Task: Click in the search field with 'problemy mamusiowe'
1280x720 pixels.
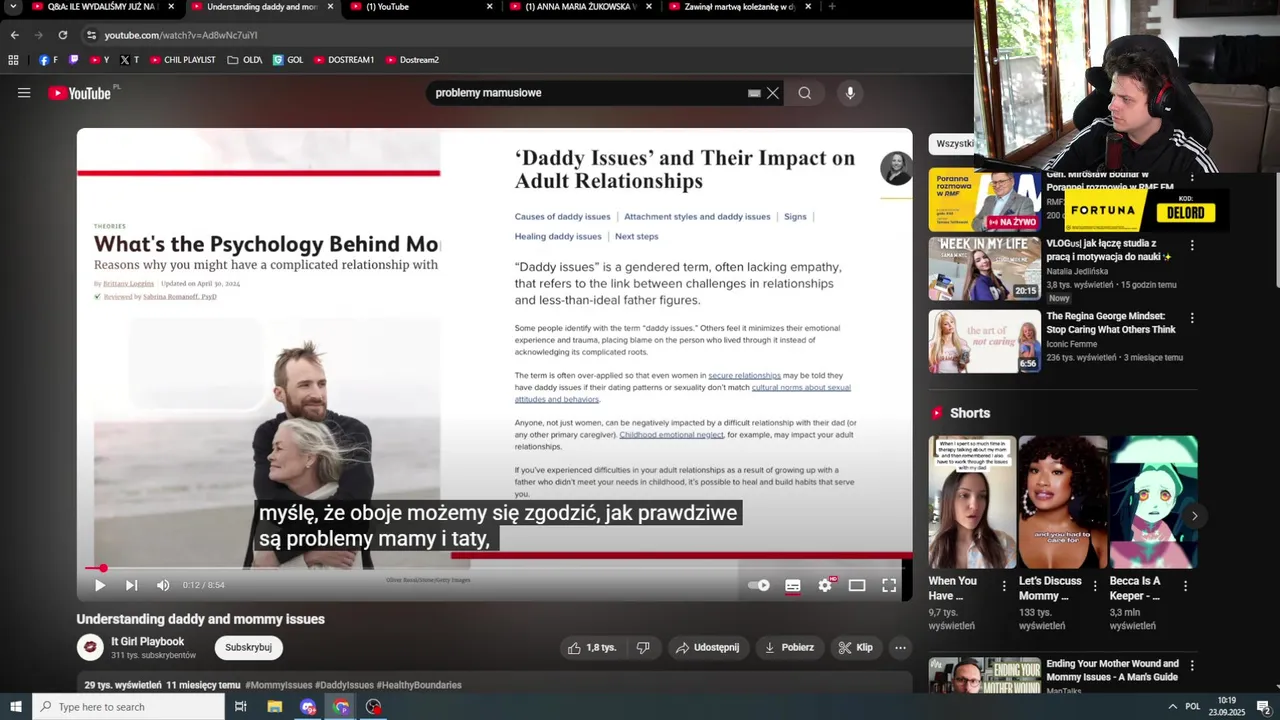Action: click(x=590, y=93)
